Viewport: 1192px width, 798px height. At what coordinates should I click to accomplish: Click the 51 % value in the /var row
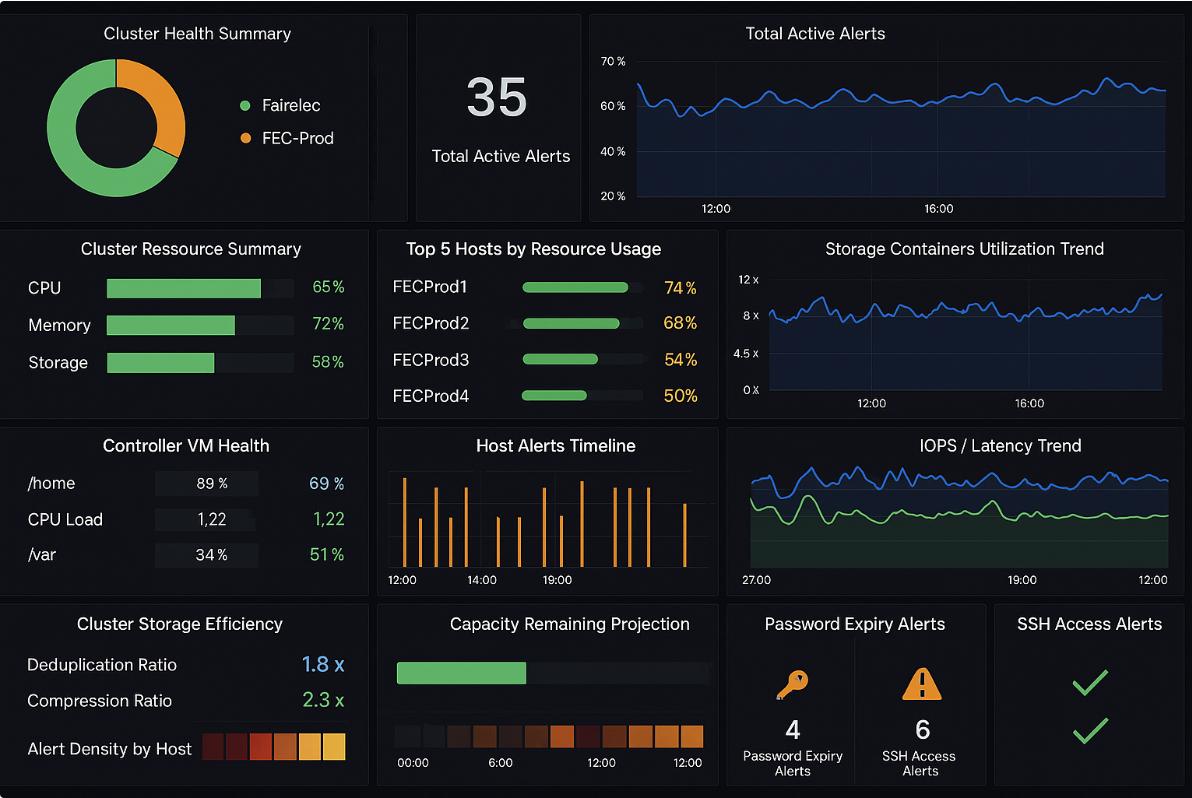click(327, 556)
